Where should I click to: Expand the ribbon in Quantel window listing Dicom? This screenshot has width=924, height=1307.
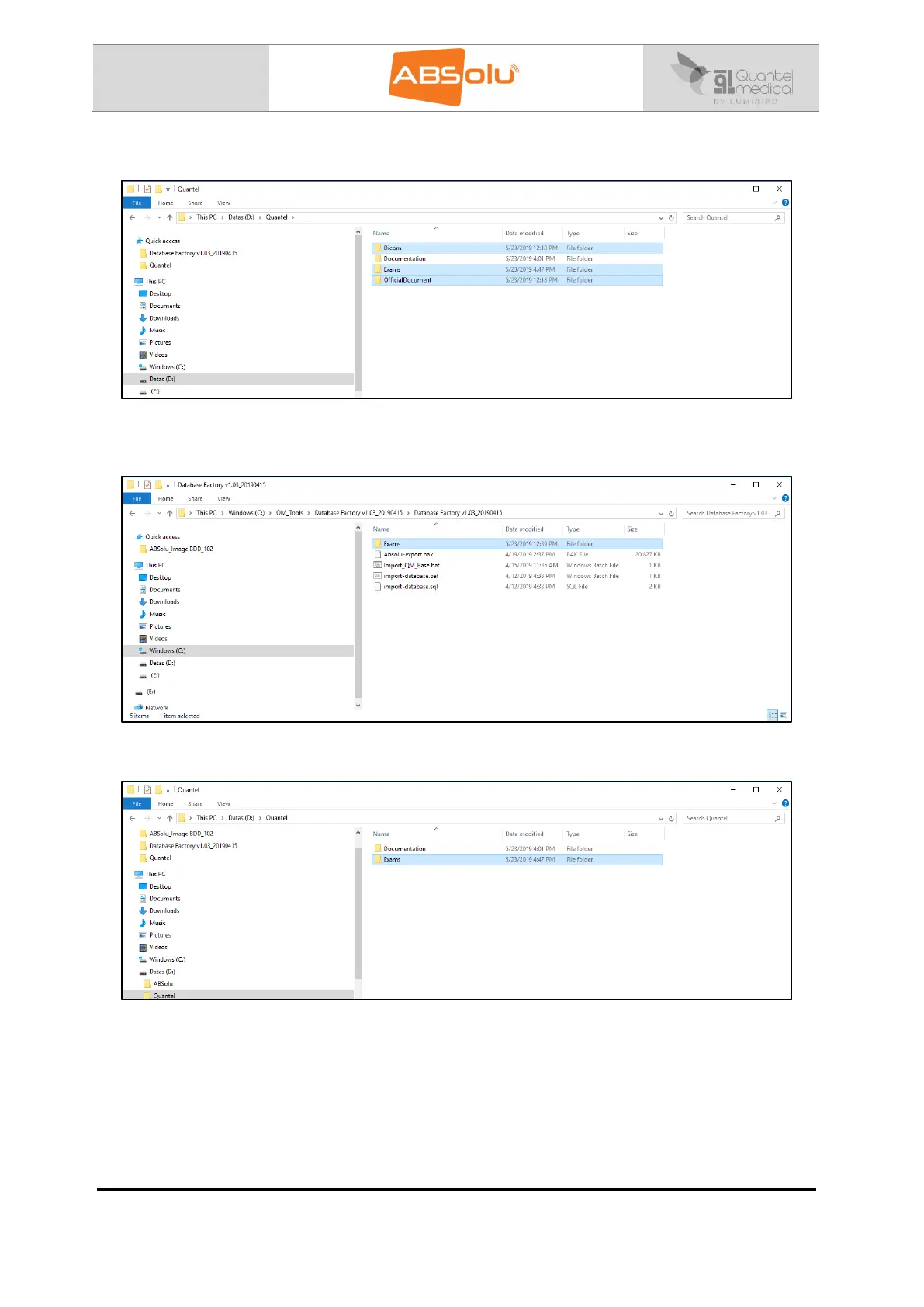pyautogui.click(x=774, y=203)
